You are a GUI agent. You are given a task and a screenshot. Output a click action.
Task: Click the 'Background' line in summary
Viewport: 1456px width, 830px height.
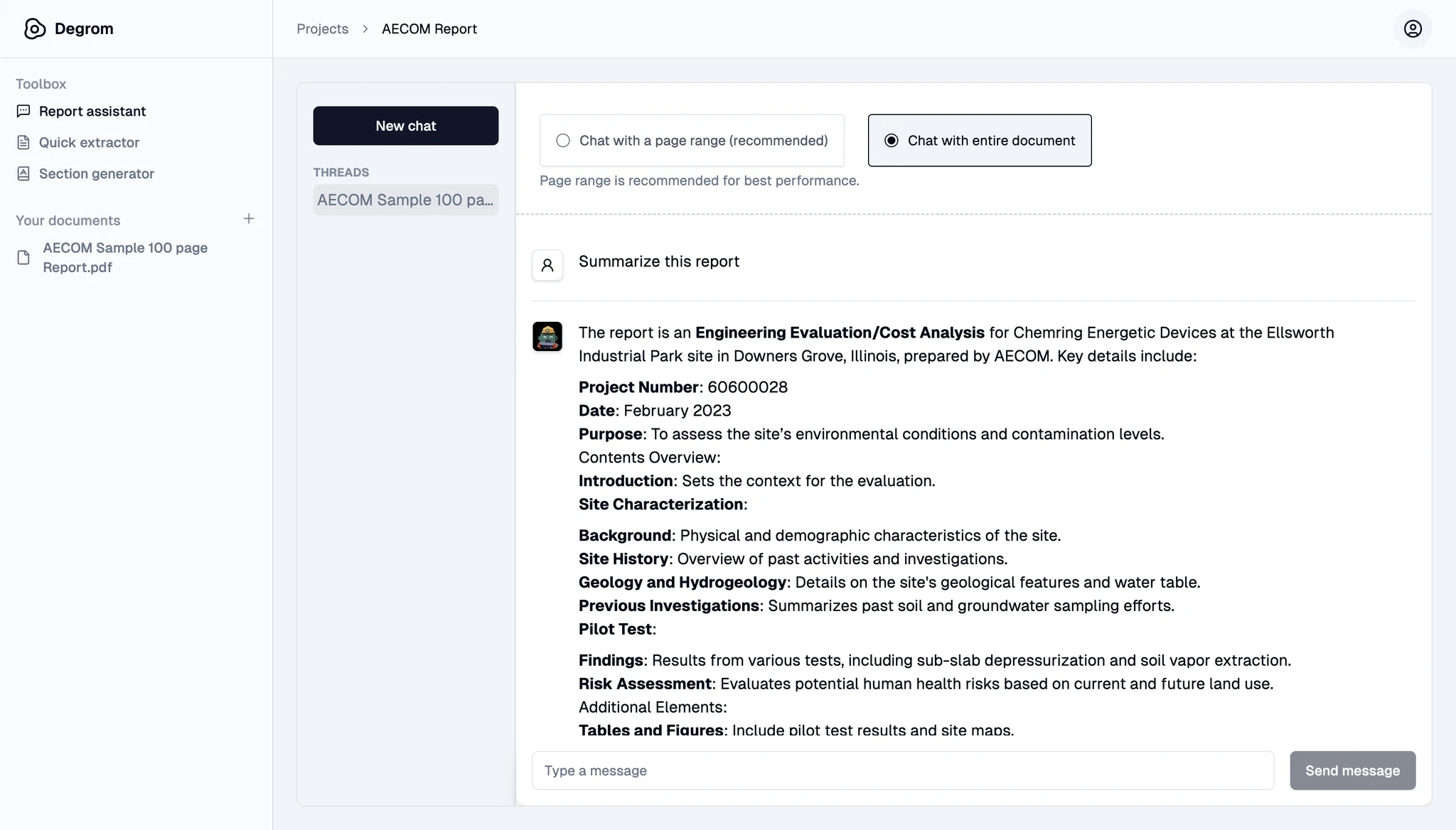click(x=820, y=536)
